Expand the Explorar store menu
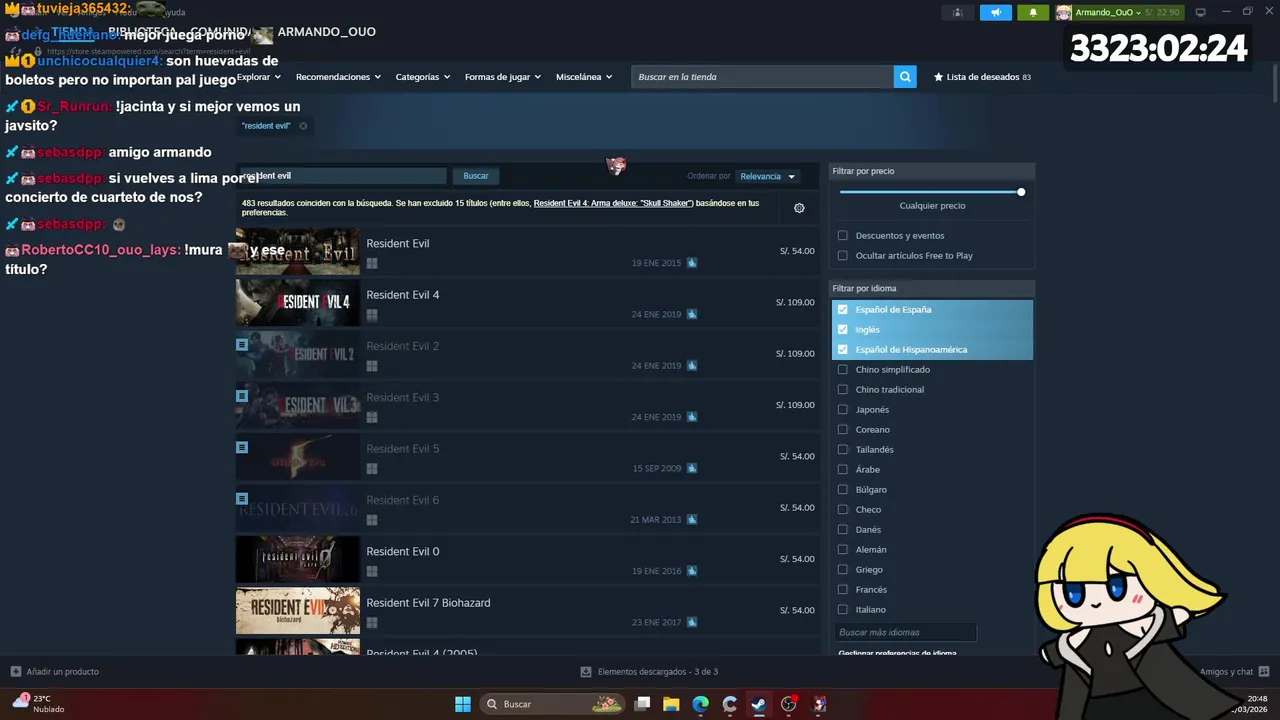 pos(258,77)
